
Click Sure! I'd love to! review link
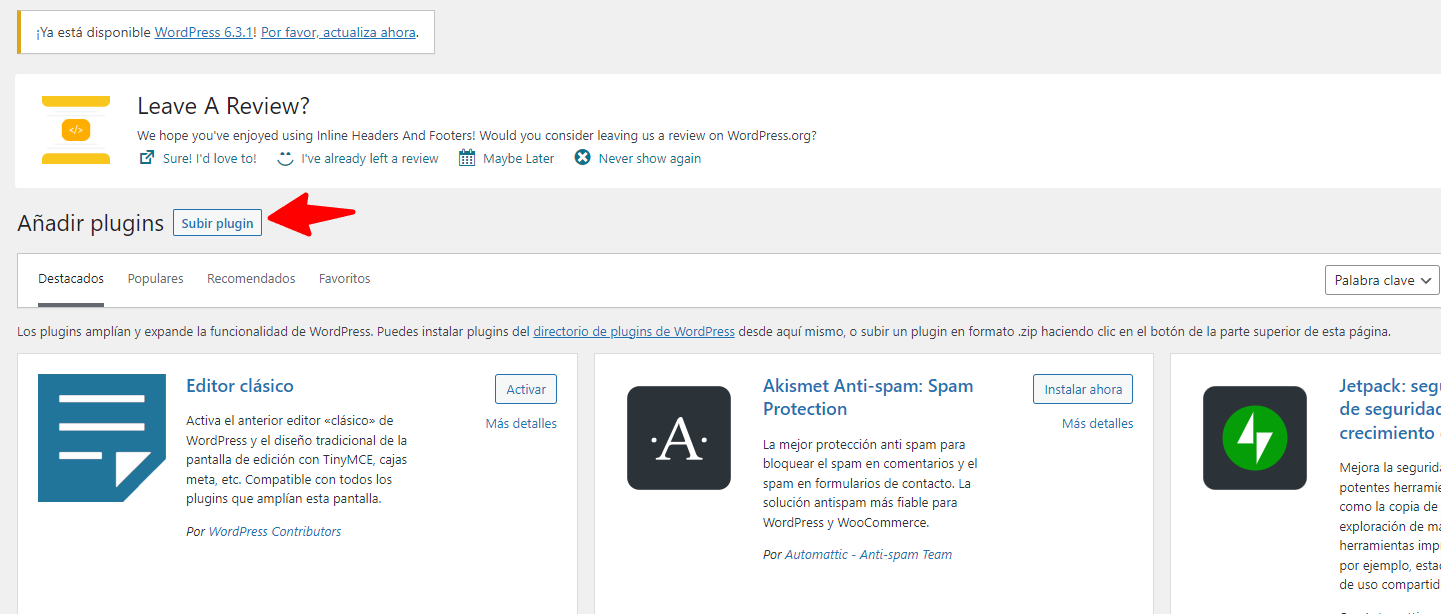coord(210,158)
